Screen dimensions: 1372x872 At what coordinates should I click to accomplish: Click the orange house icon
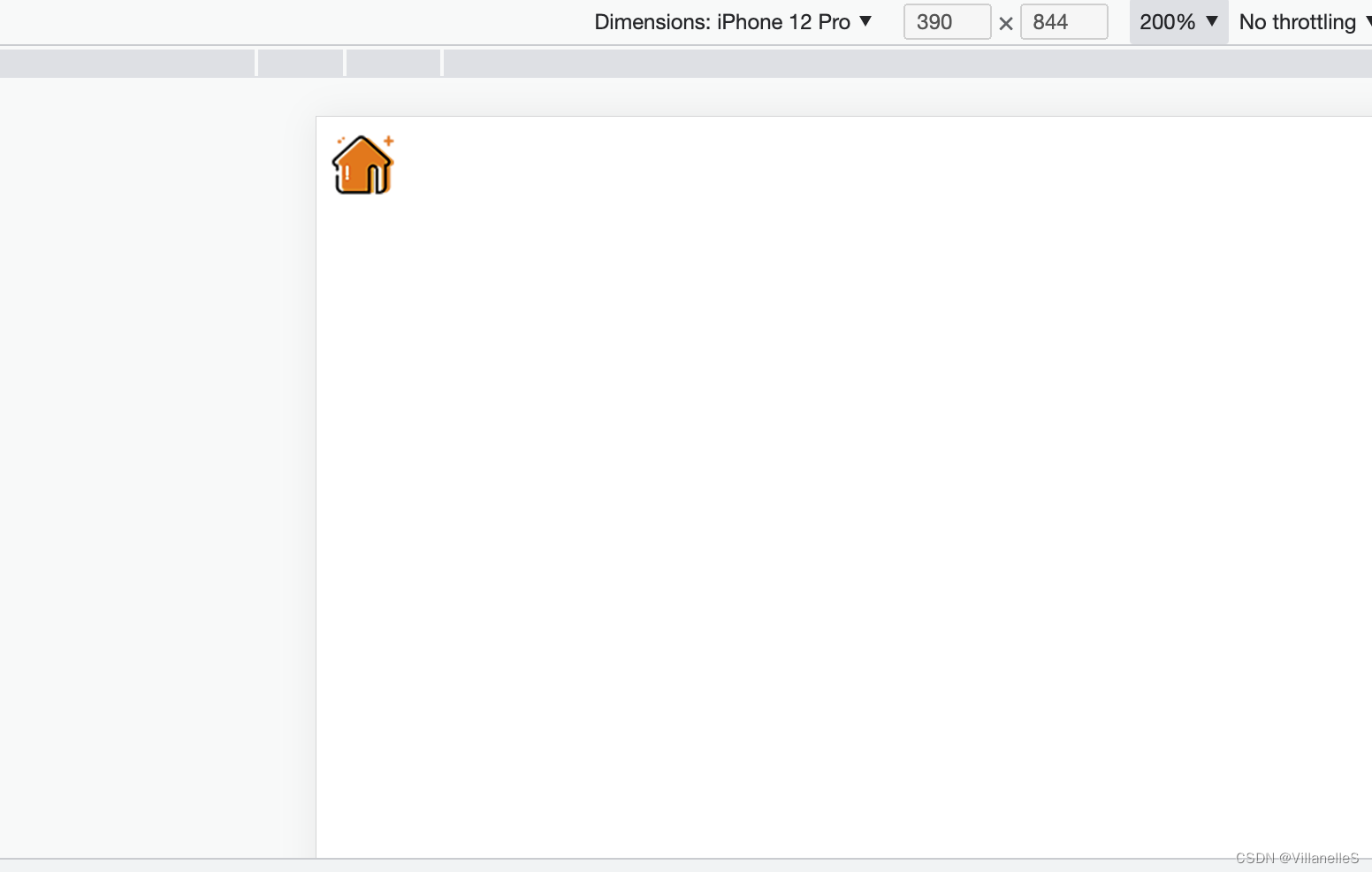pos(362,164)
